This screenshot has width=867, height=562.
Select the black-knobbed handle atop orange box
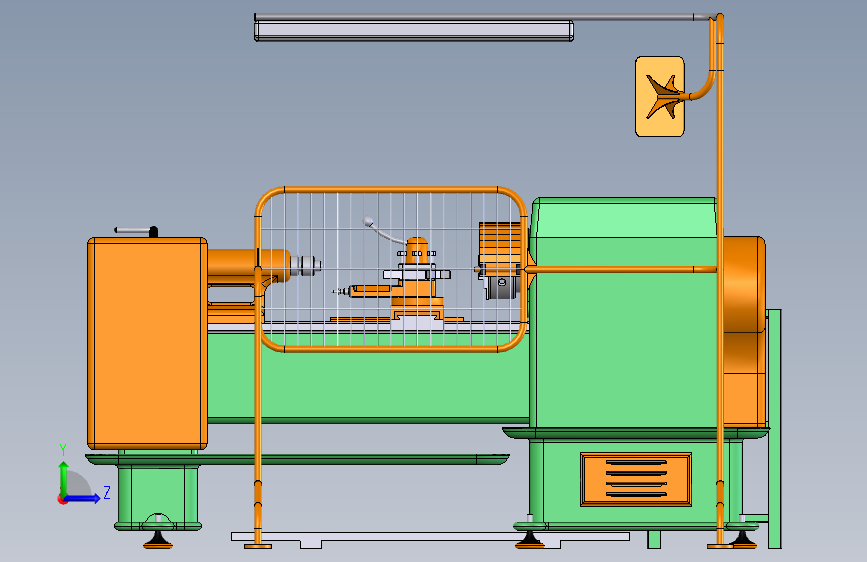pos(137,231)
